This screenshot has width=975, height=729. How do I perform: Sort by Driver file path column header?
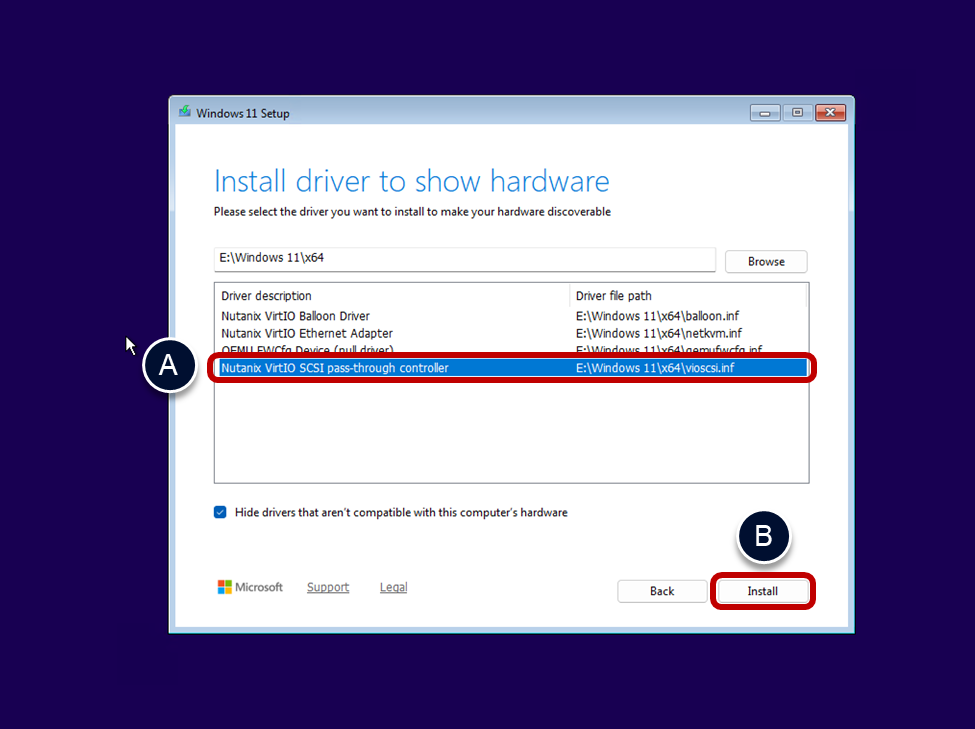[x=688, y=296]
